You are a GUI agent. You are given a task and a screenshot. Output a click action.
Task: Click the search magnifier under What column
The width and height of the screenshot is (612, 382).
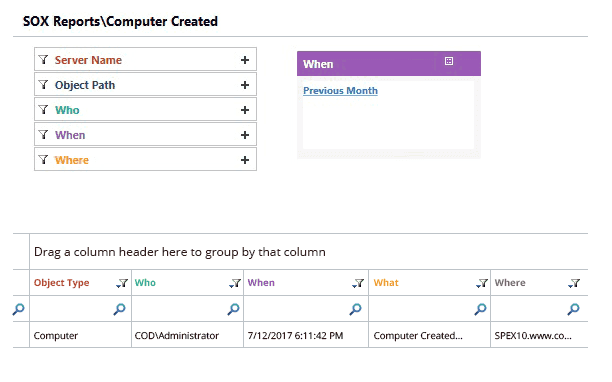[480, 309]
